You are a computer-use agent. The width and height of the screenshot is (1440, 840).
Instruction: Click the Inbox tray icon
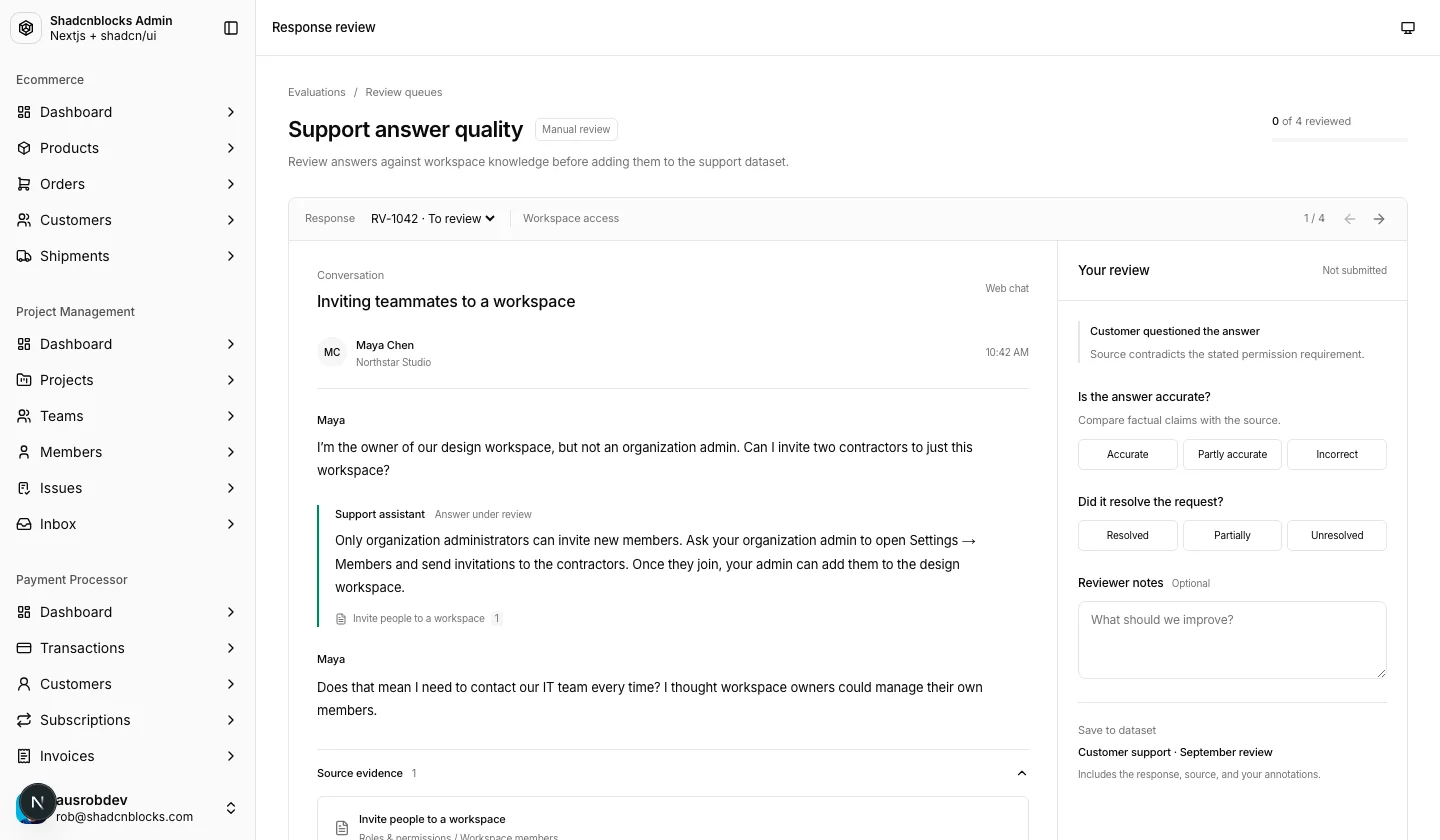pyautogui.click(x=24, y=524)
